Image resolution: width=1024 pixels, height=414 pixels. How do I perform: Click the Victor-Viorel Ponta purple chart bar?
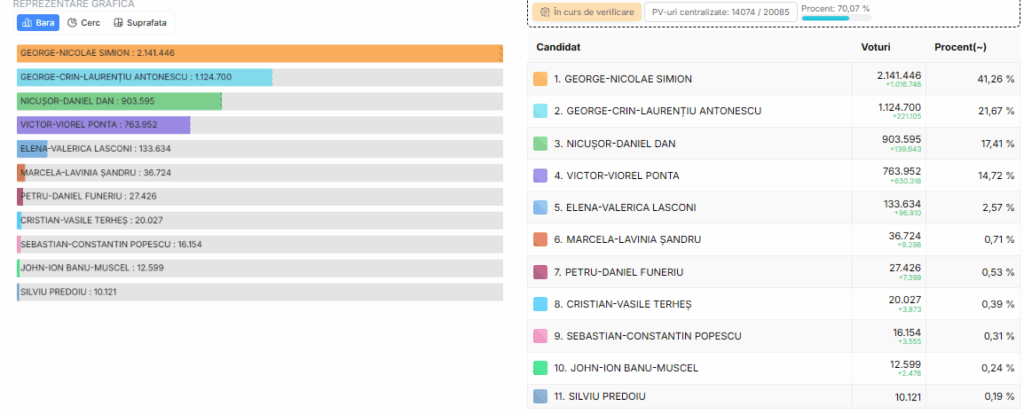[x=104, y=125]
